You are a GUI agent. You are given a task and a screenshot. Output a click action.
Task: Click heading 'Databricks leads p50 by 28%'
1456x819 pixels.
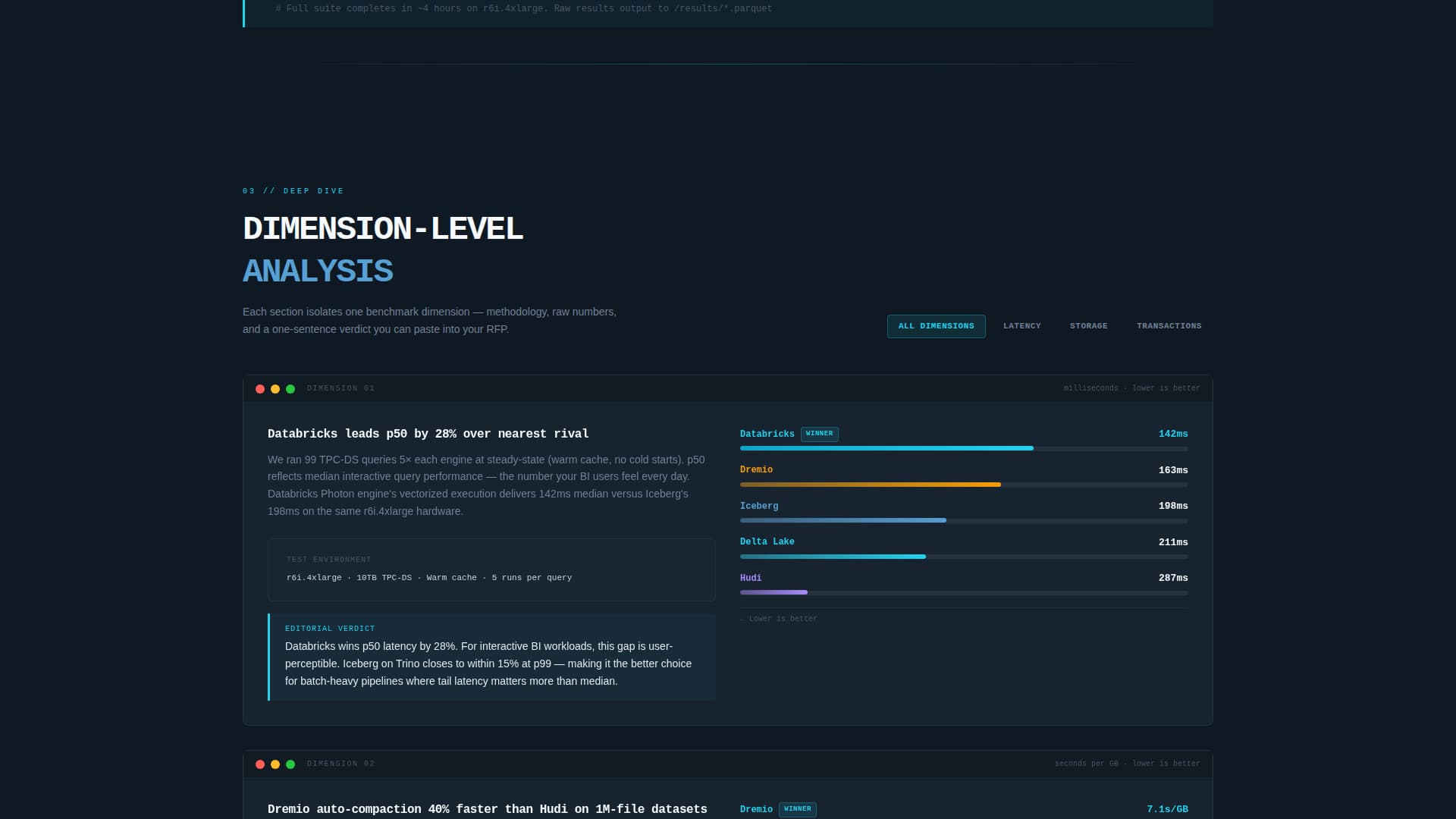click(x=428, y=434)
